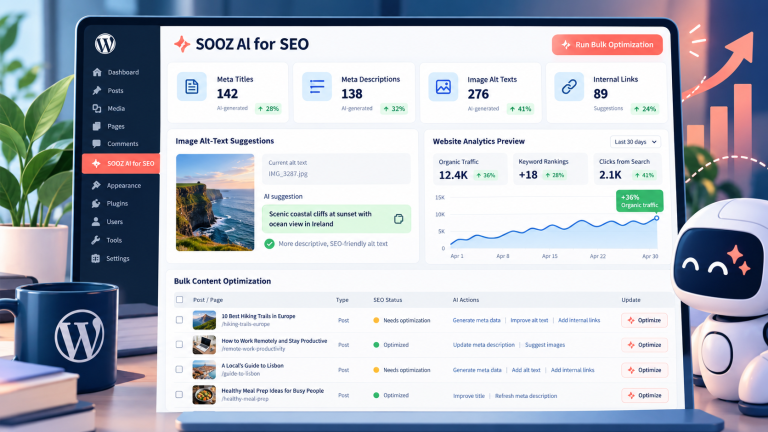Screen dimensions: 768x432
Task: Click the WordPress logo in the sidebar
Action: point(105,44)
